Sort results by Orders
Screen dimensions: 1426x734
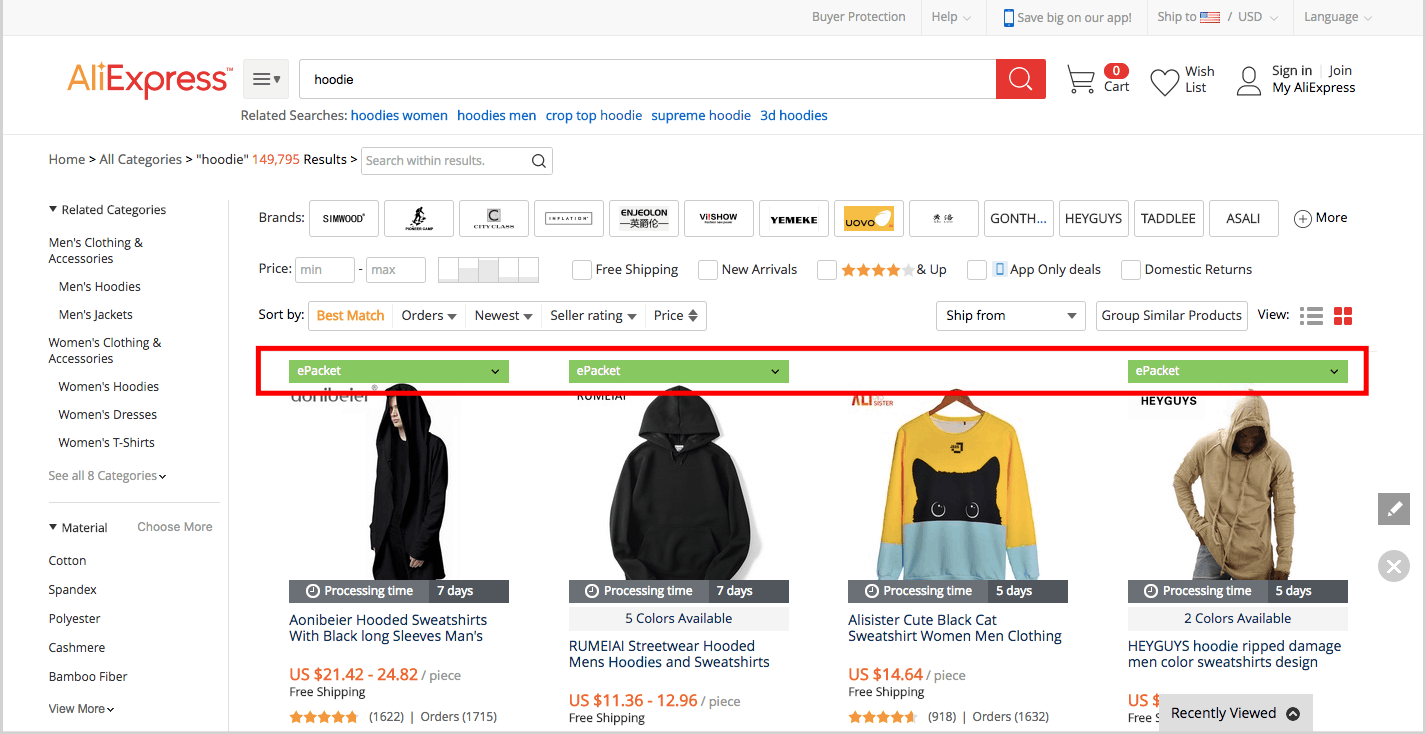(429, 316)
